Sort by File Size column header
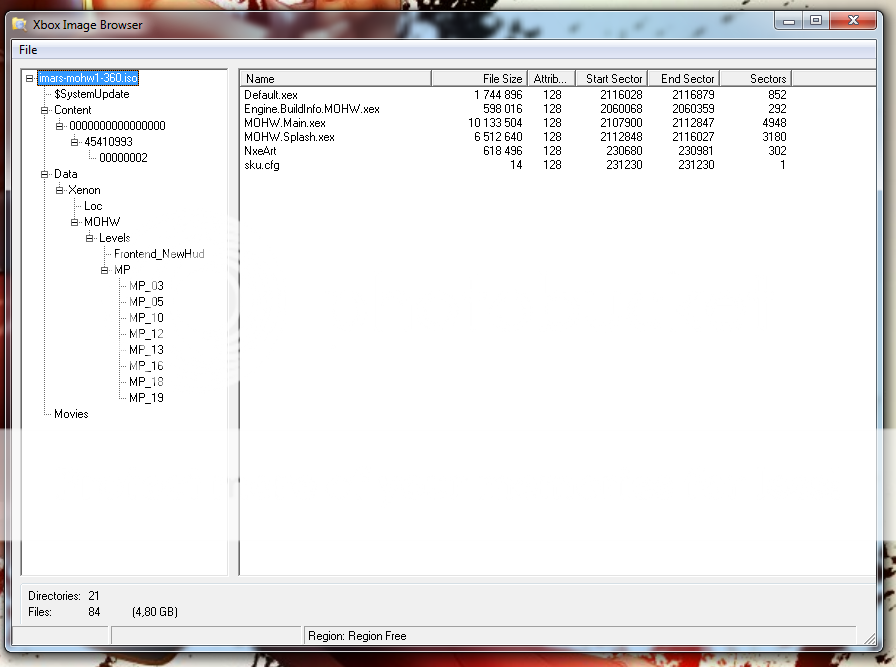This screenshot has height=667, width=896. pyautogui.click(x=480, y=78)
